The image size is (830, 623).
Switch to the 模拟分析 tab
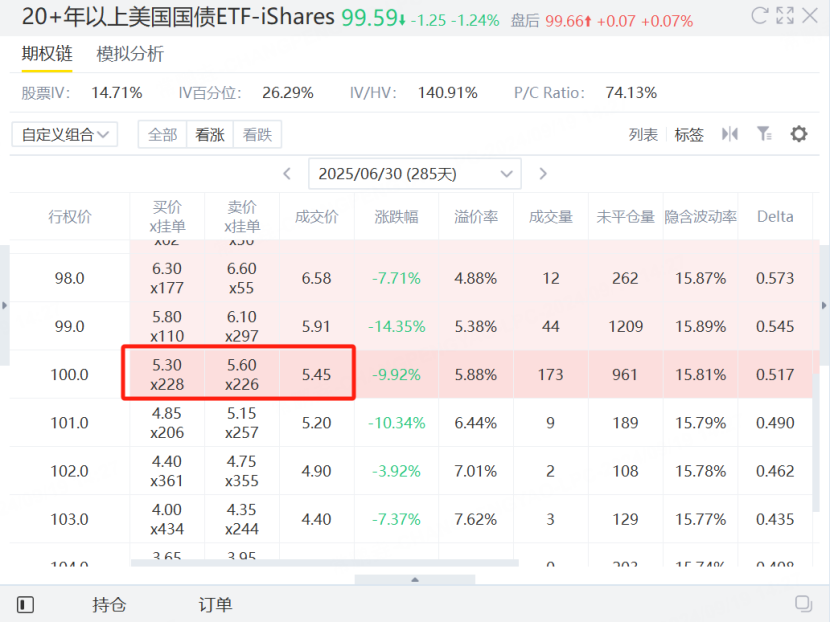tap(130, 54)
